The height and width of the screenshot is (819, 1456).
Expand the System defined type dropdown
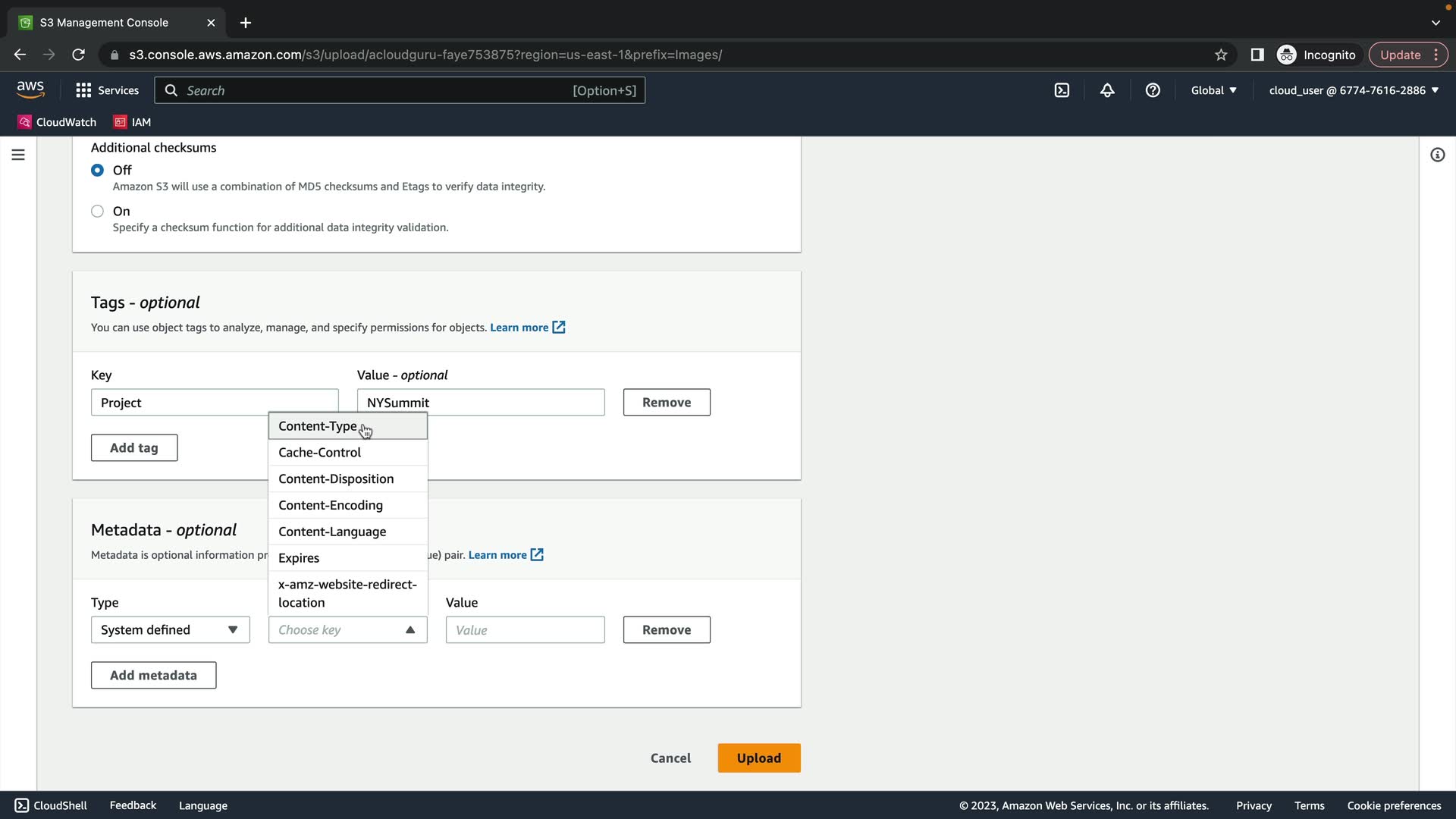click(170, 629)
